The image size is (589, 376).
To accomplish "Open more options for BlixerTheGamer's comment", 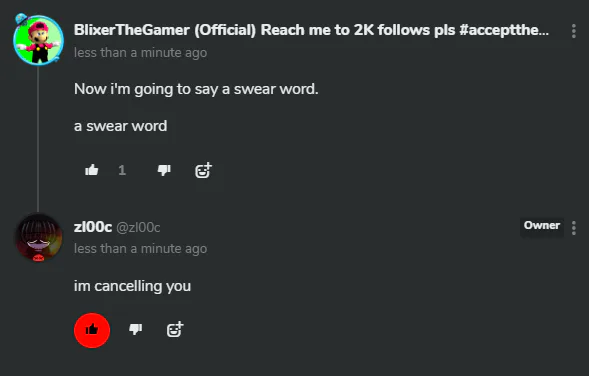I will click(574, 31).
